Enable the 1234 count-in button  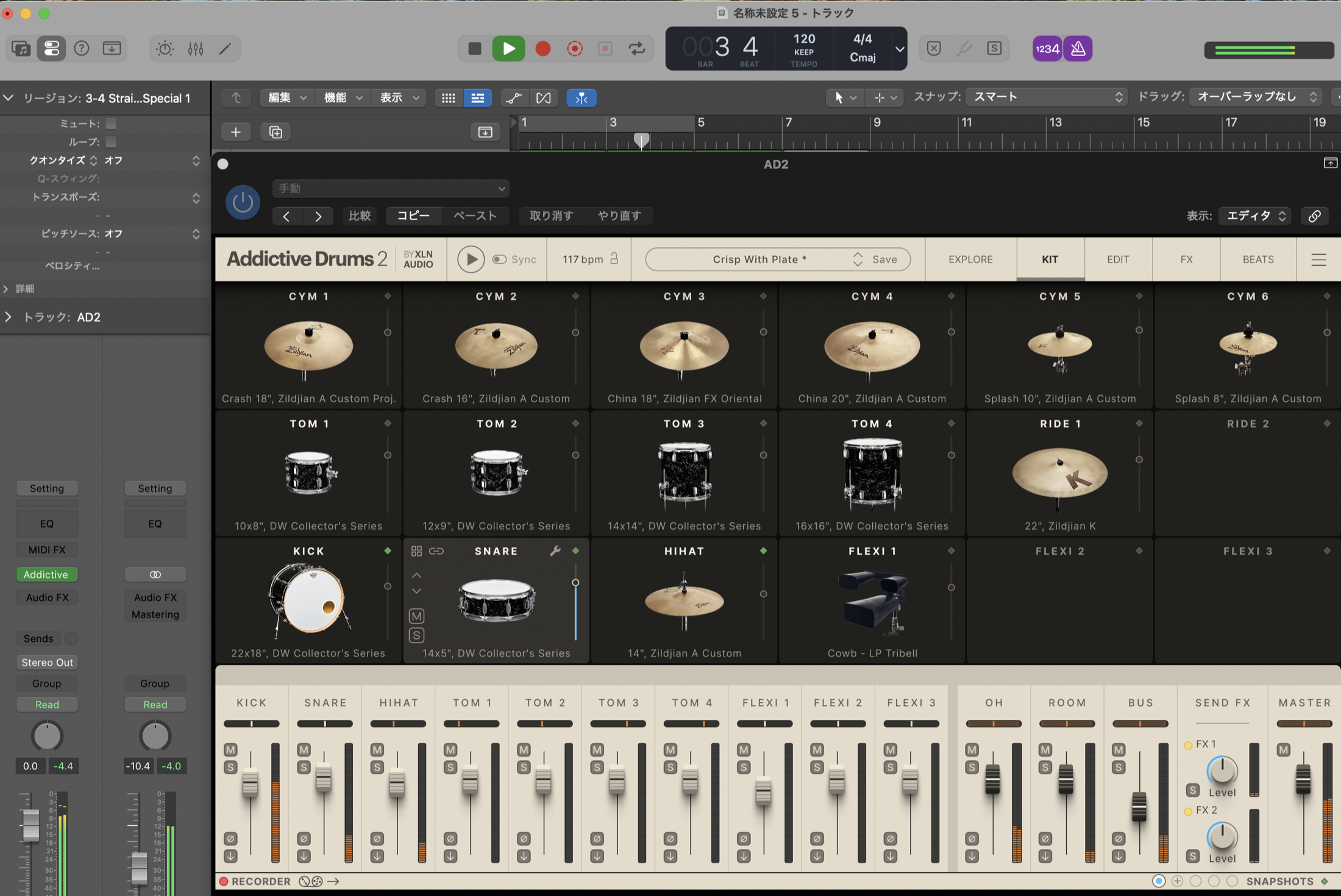pos(1047,49)
